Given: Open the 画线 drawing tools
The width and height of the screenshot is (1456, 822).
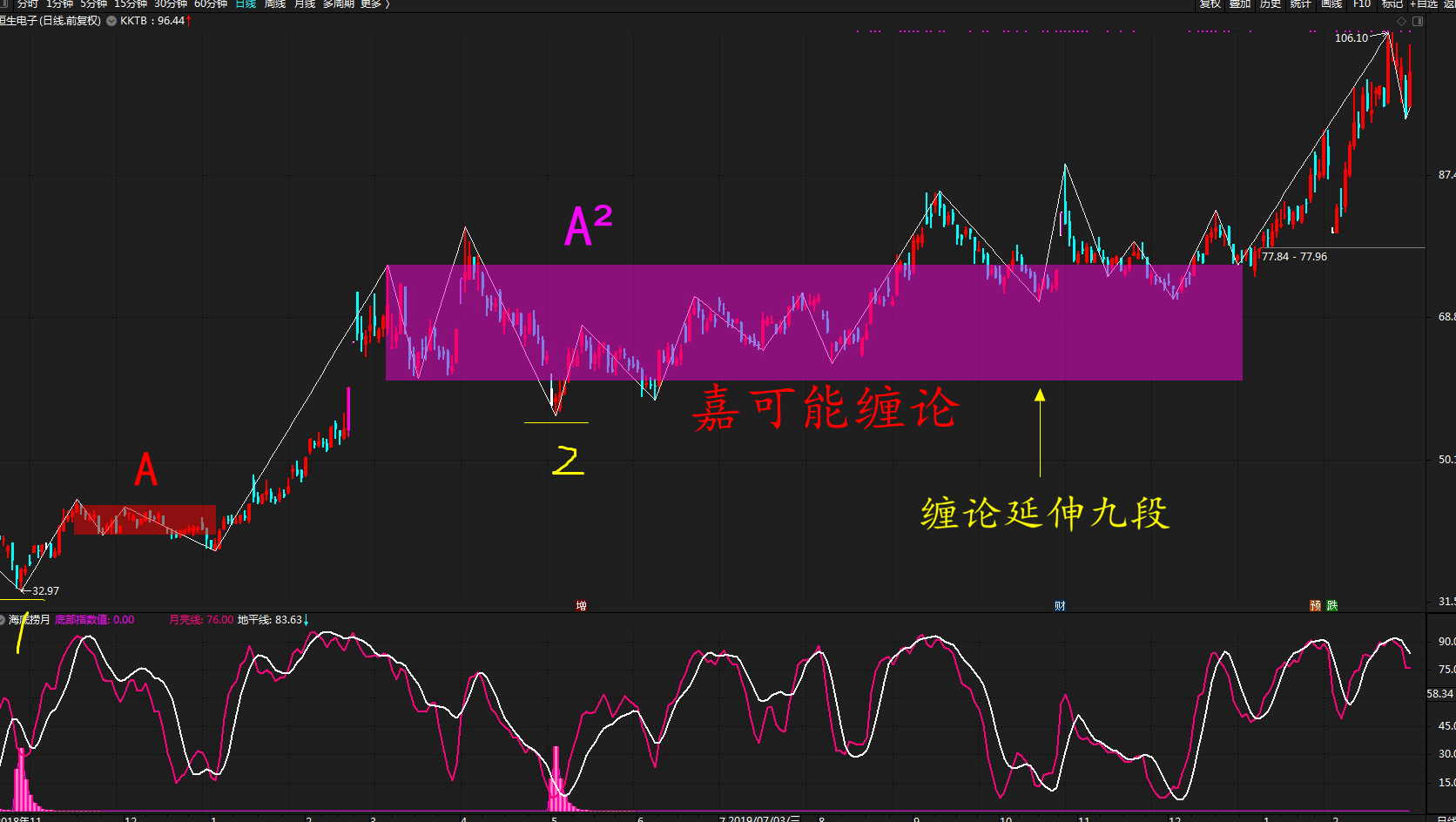Looking at the screenshot, I should (x=1331, y=3).
